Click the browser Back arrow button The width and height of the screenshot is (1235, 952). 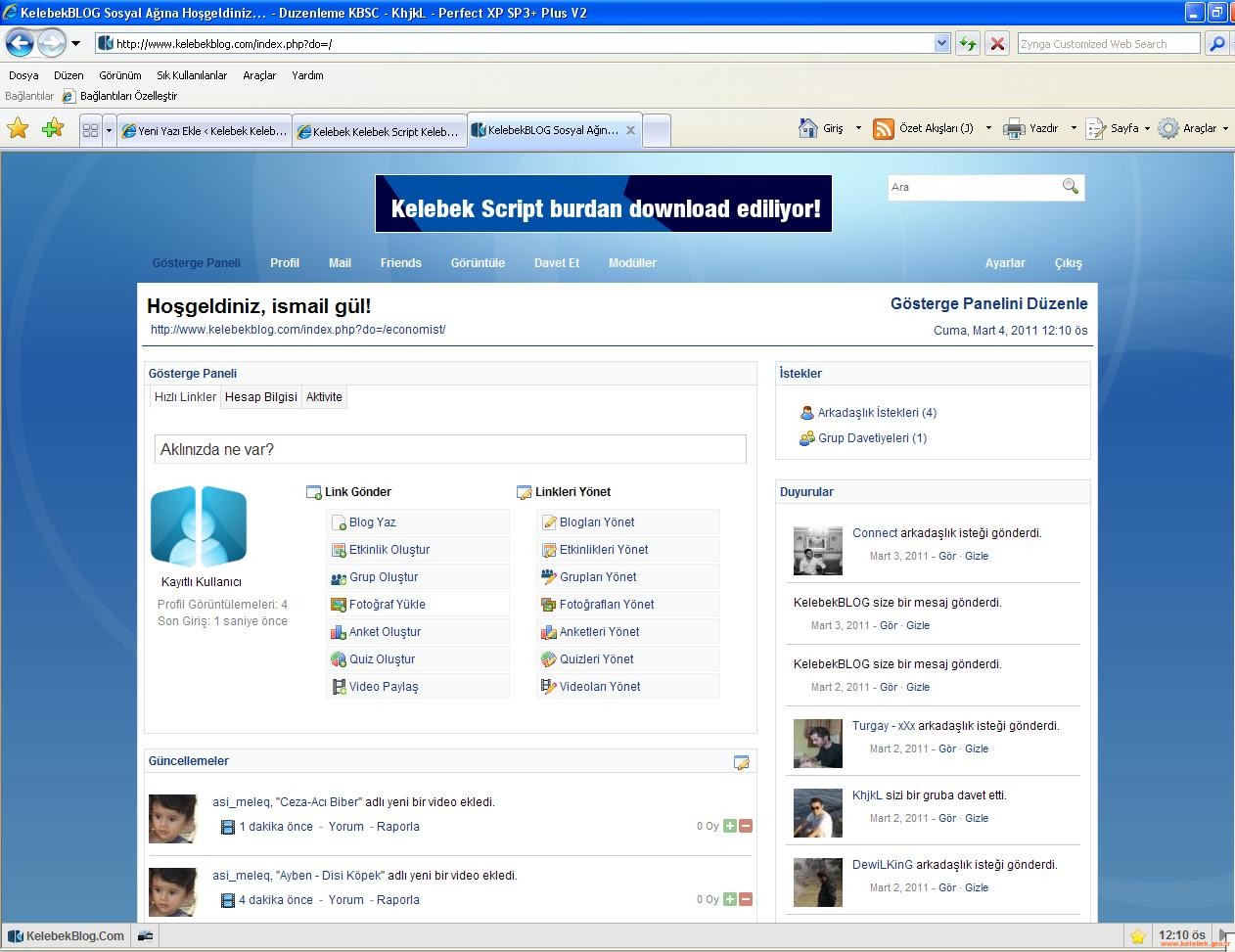20,43
